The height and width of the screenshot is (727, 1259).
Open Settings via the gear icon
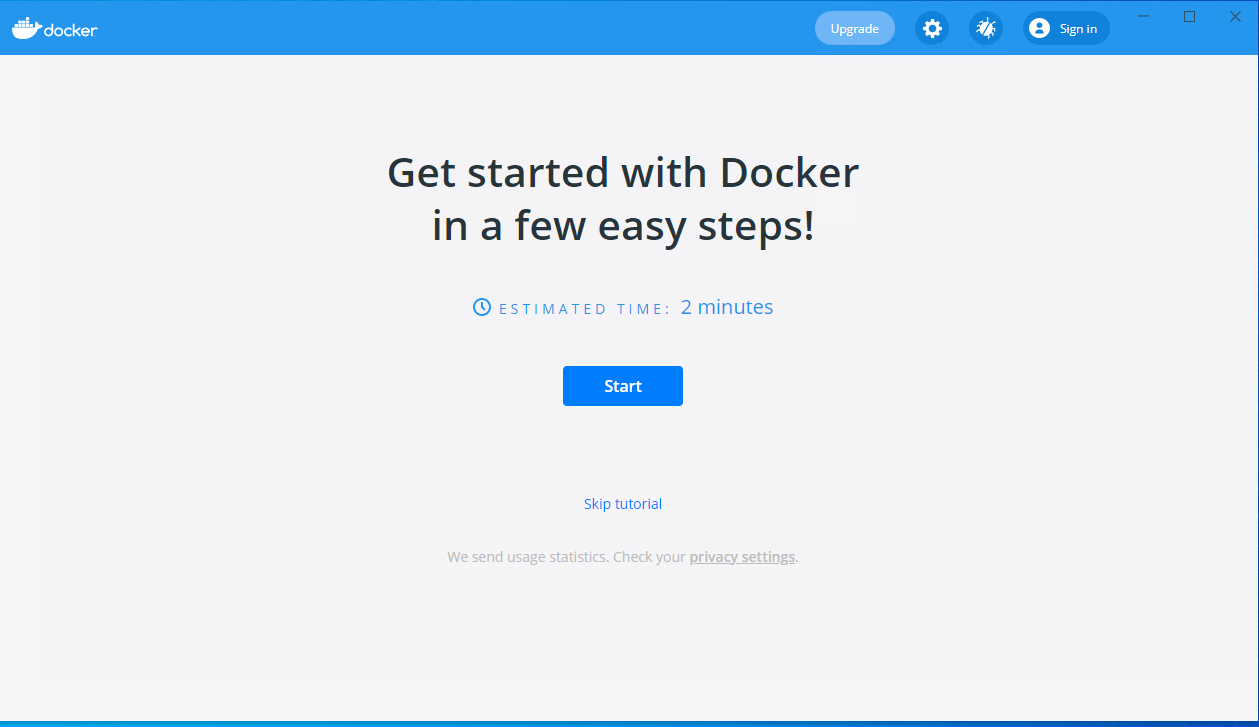932,28
